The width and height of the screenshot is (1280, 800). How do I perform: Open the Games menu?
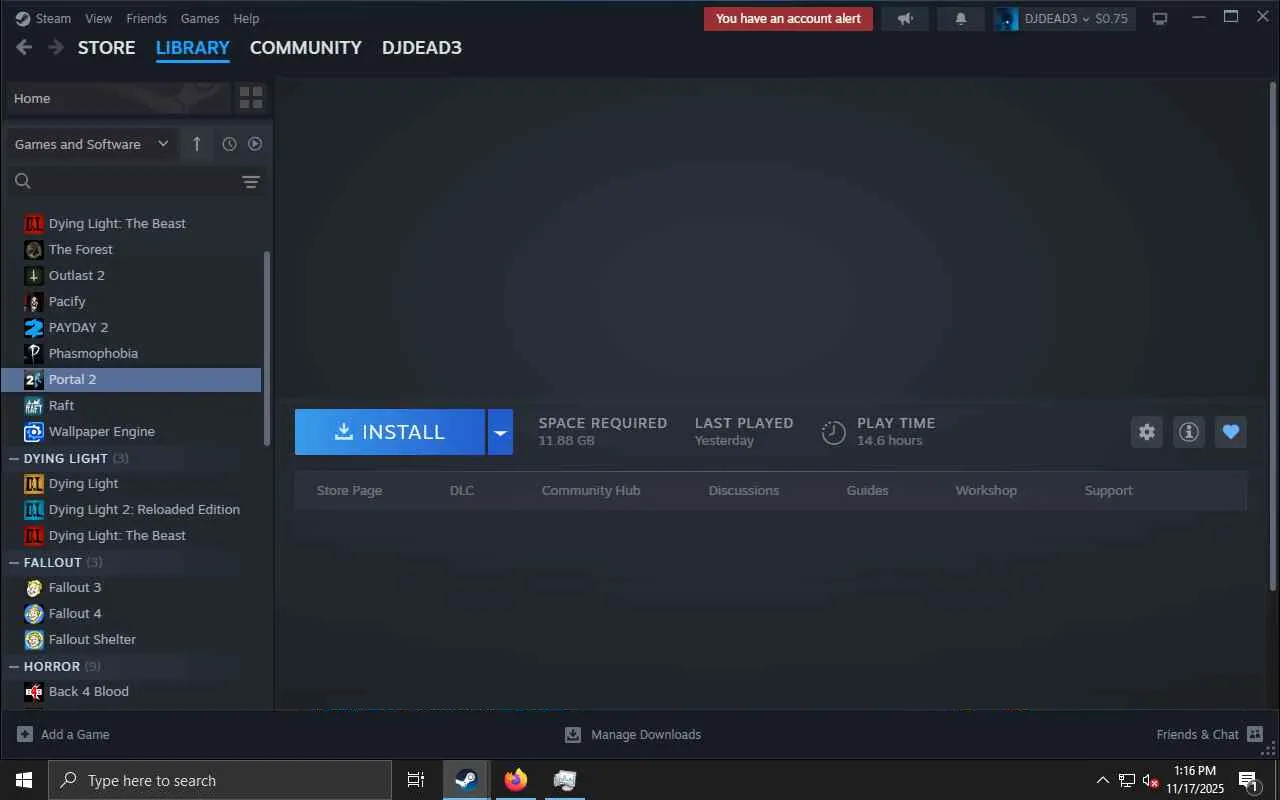click(200, 18)
